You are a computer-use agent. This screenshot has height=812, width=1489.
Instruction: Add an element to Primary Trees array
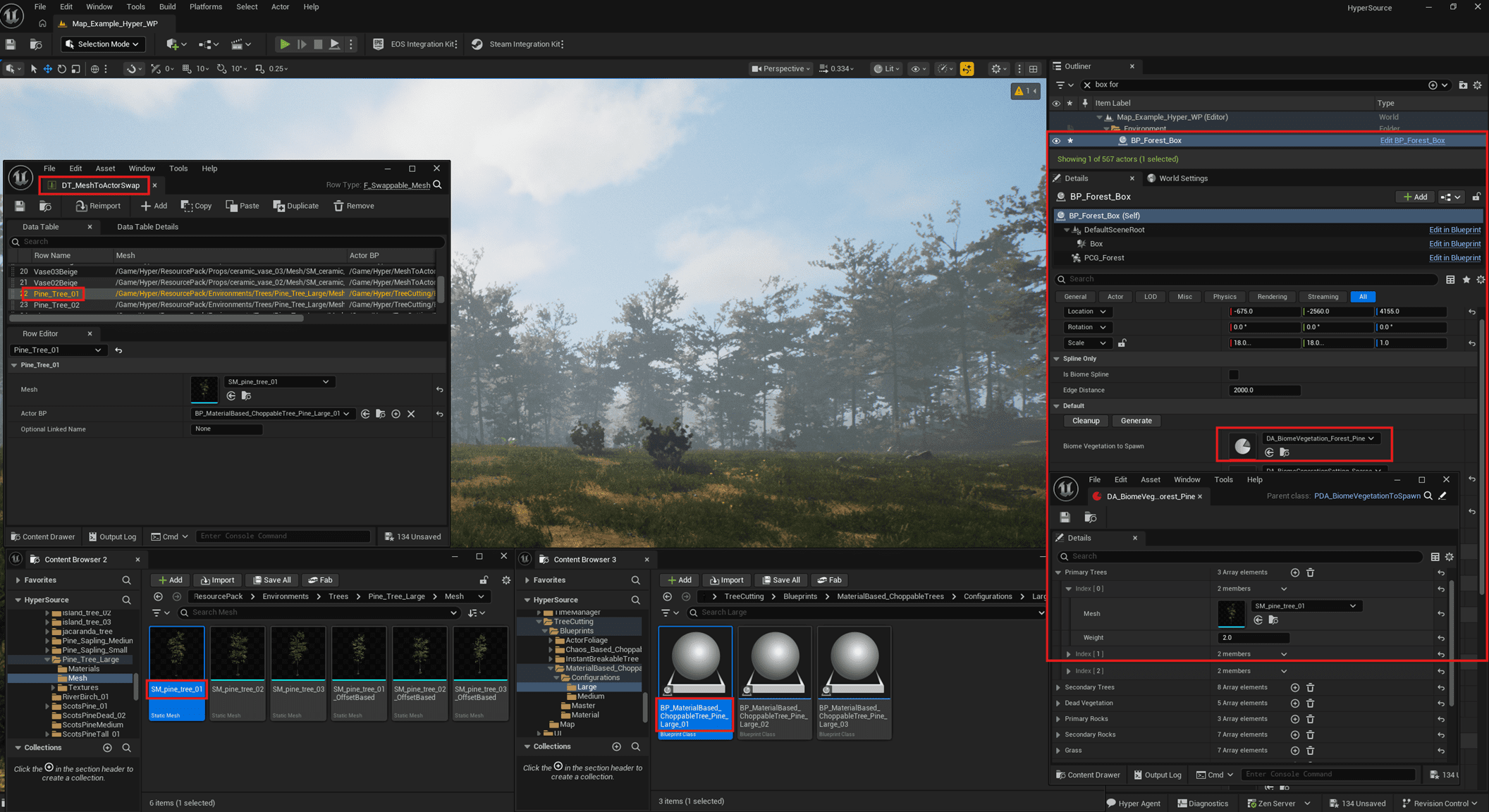[1295, 572]
